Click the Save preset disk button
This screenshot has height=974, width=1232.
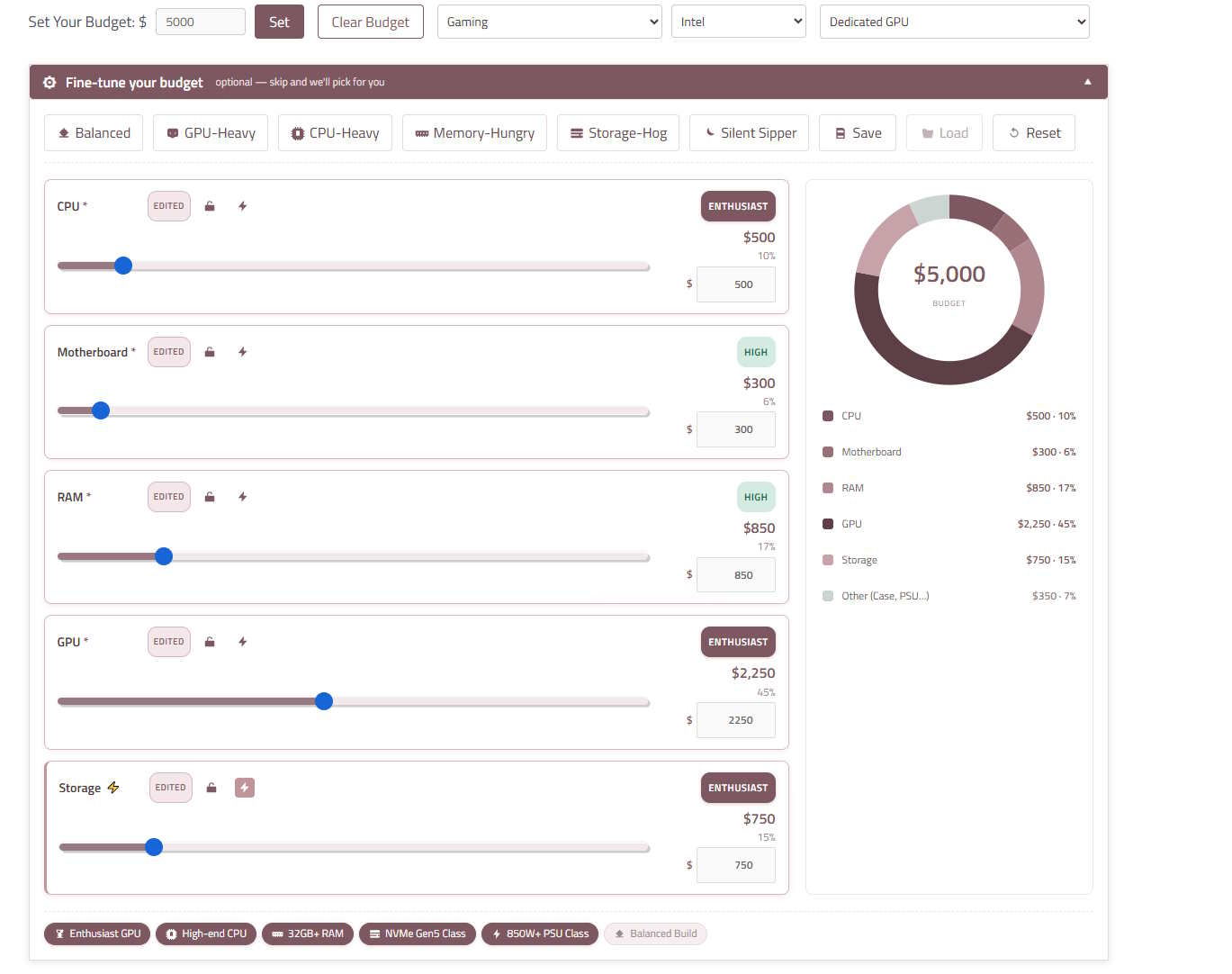coord(858,133)
